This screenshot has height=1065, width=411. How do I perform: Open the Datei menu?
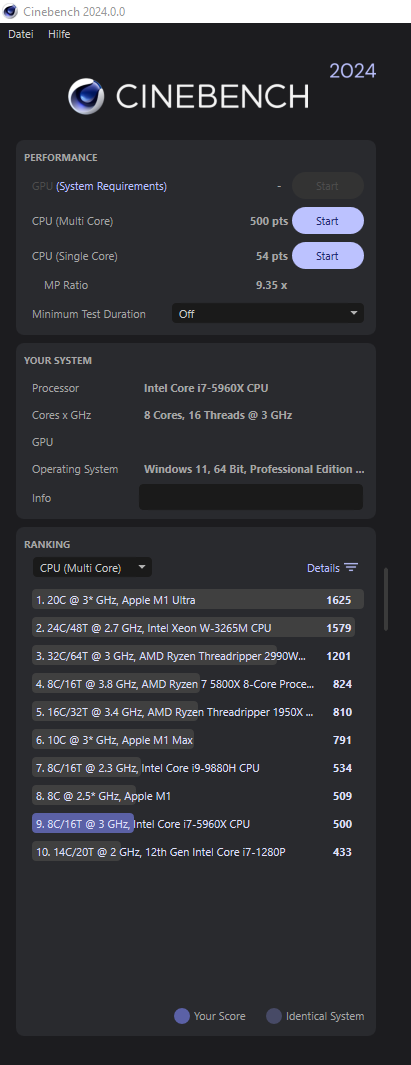click(x=20, y=34)
